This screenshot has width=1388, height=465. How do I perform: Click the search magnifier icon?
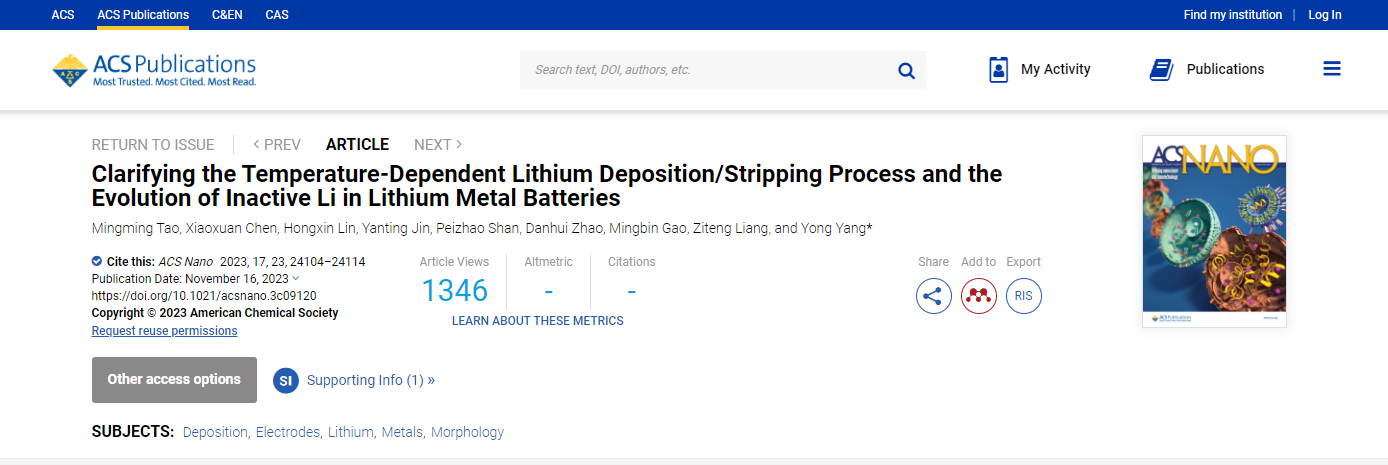(906, 70)
